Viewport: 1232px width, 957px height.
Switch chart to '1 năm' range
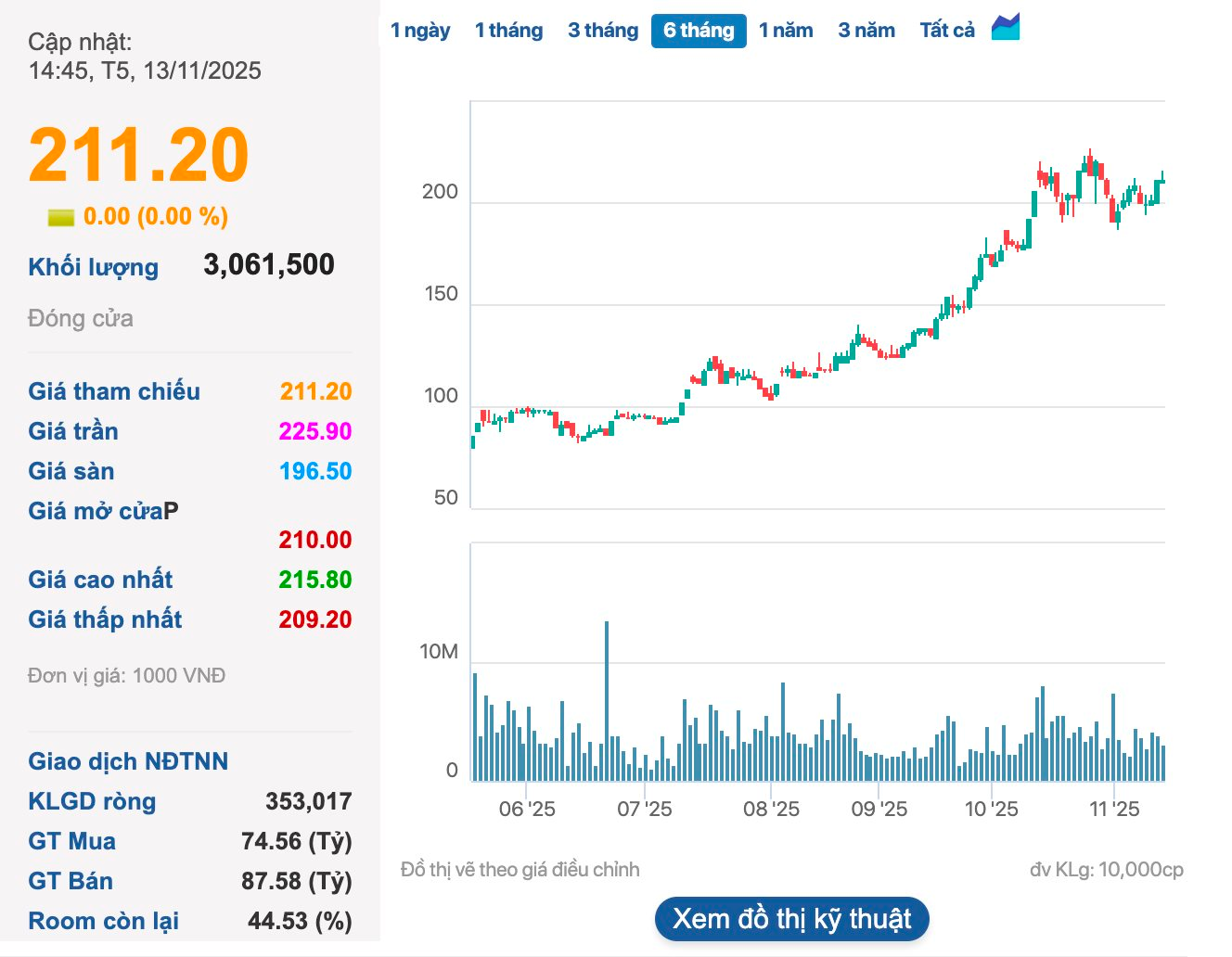tap(786, 30)
